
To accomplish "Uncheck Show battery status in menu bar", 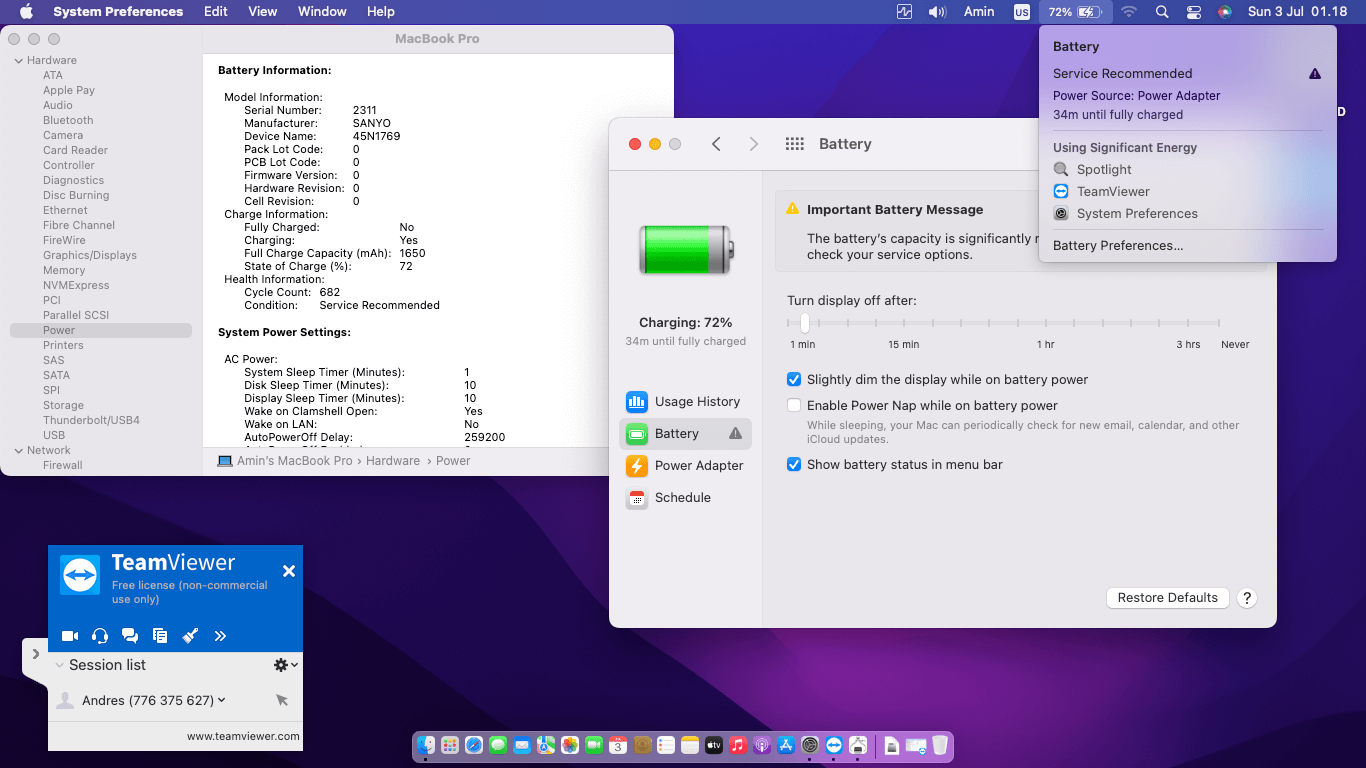I will (794, 465).
